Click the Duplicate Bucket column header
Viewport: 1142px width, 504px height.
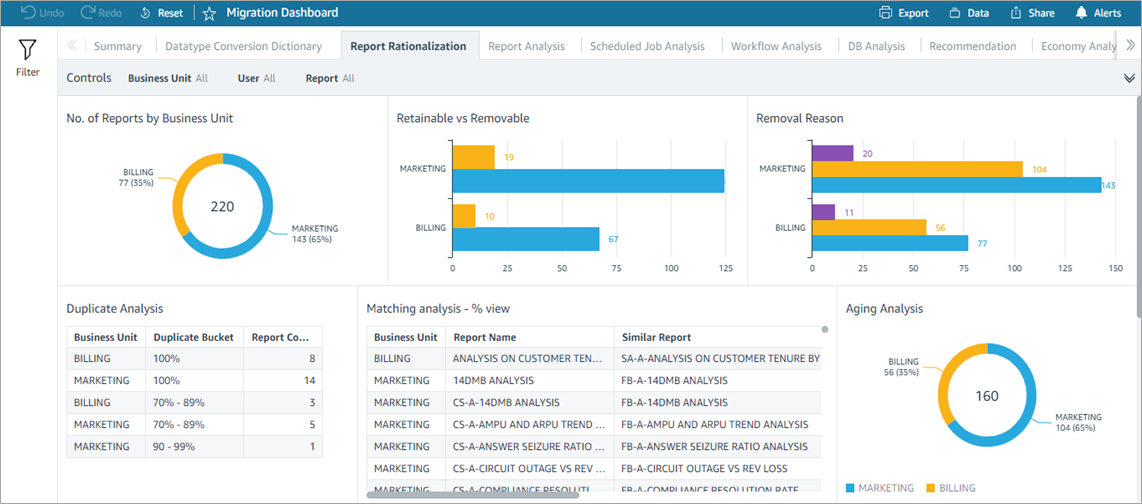point(193,337)
